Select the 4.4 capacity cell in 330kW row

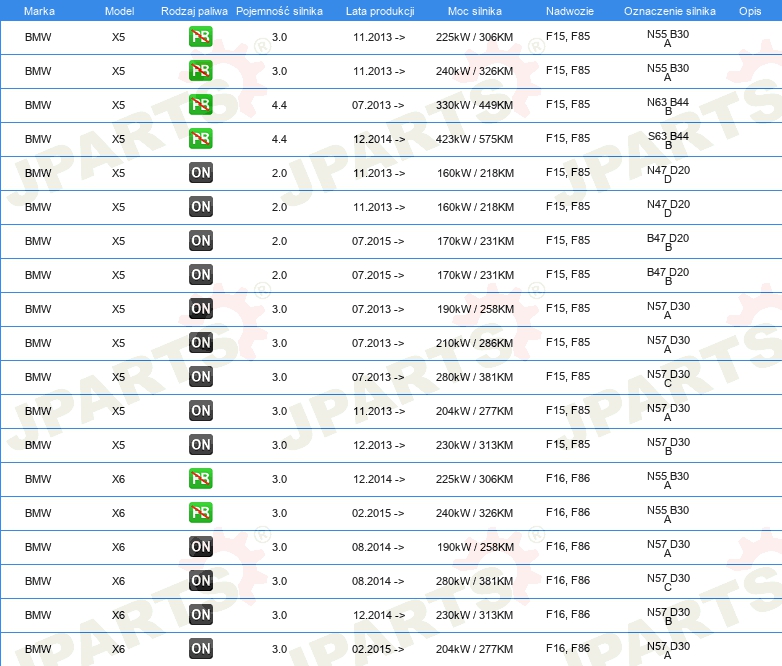coord(279,105)
